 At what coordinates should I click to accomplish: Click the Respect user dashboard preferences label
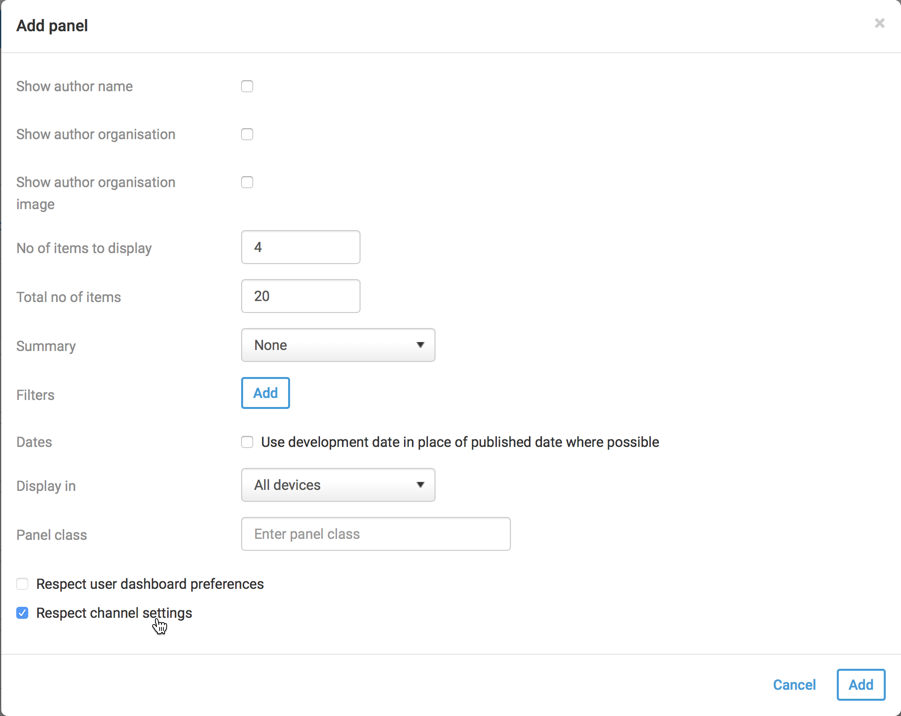(x=150, y=584)
